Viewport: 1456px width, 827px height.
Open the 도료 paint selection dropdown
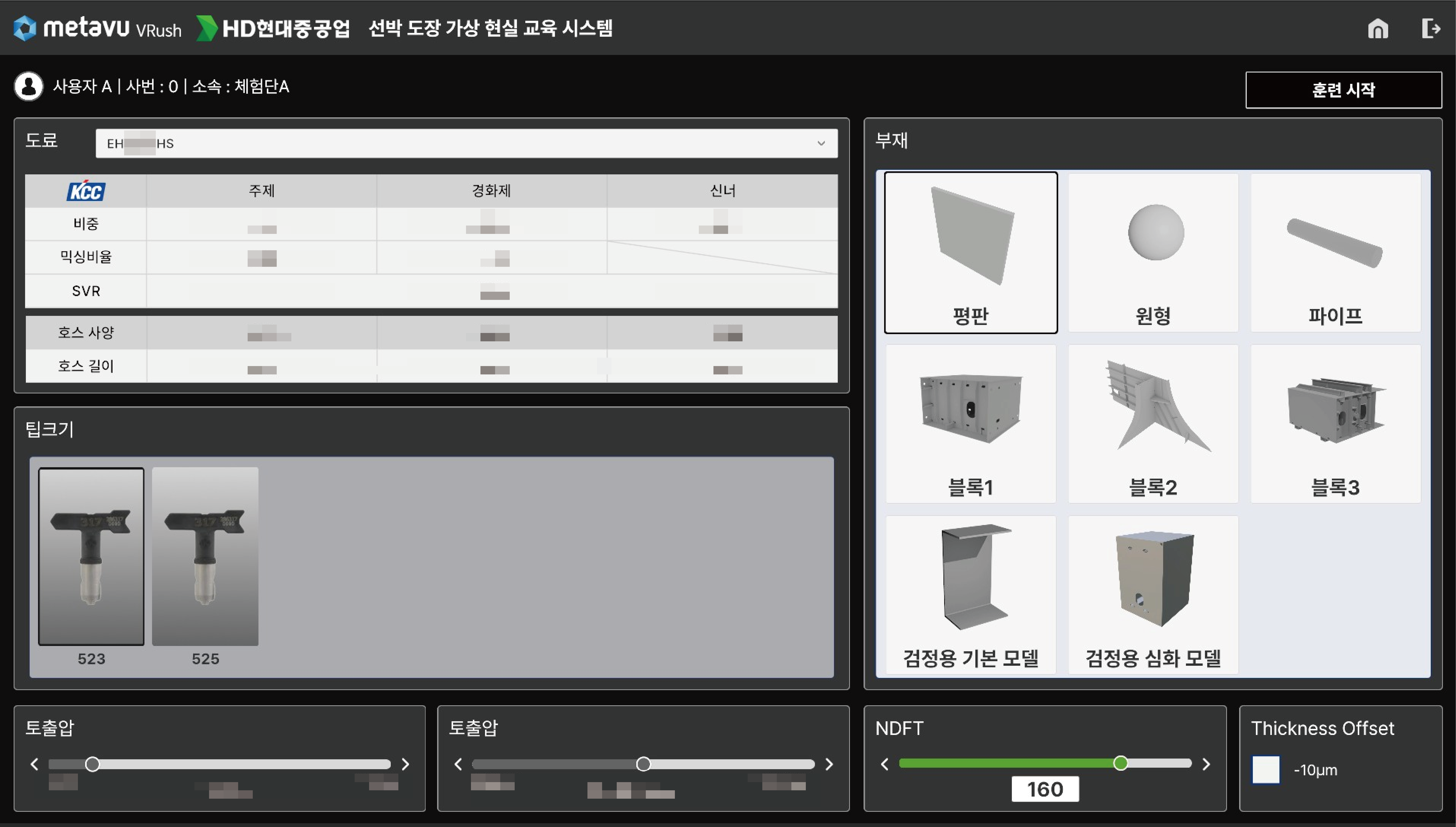465,143
